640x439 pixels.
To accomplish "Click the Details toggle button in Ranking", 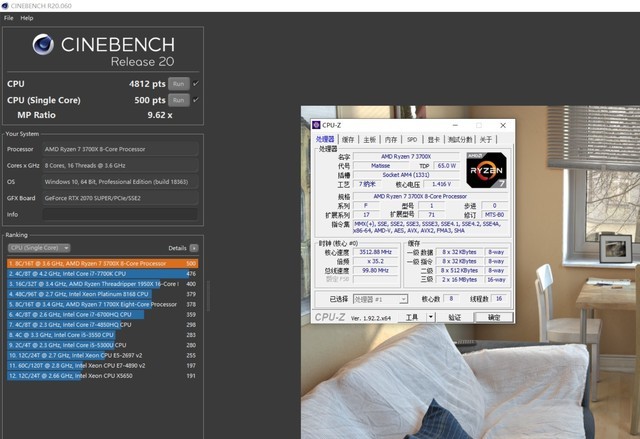I will point(194,248).
